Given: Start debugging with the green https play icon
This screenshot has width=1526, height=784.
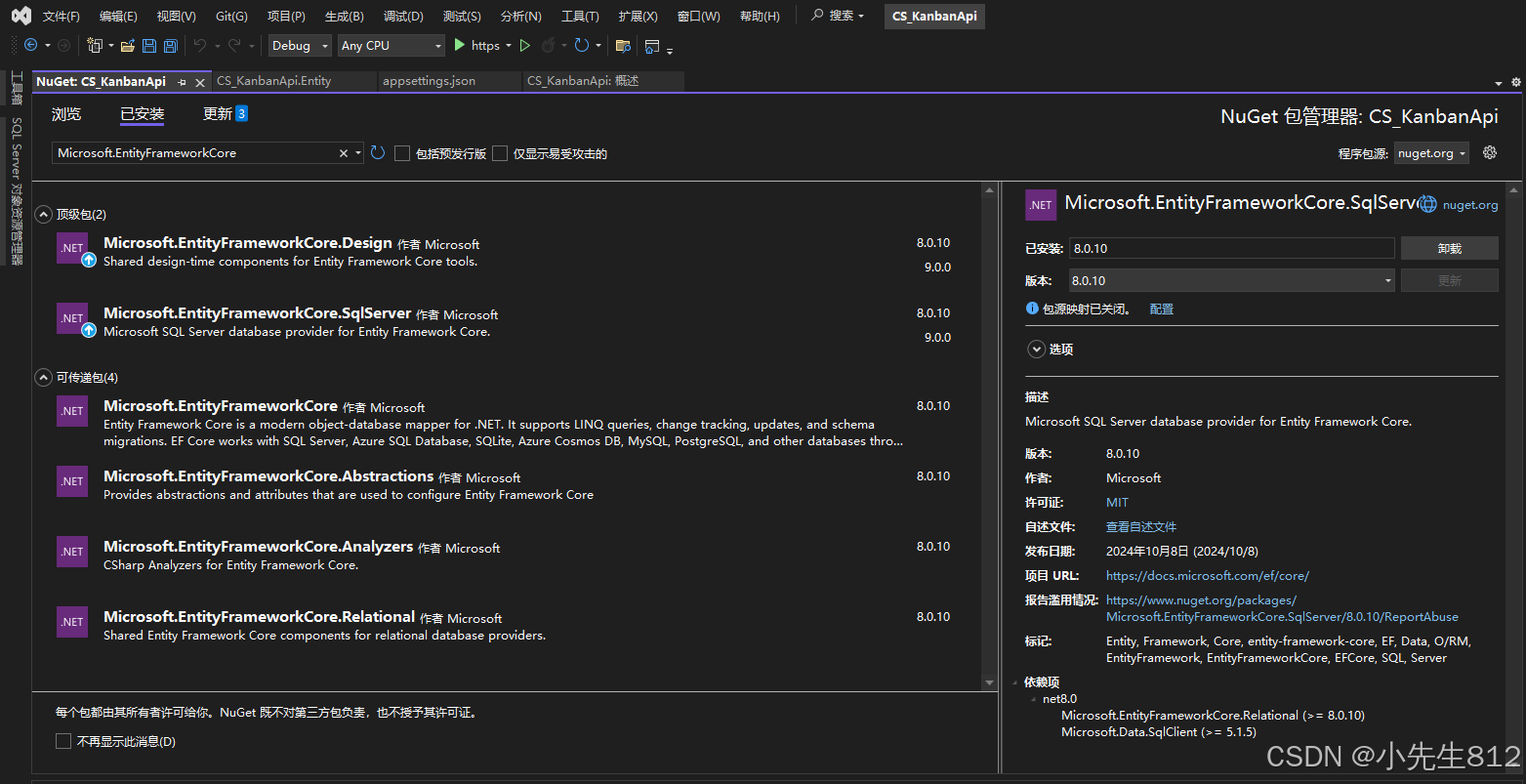Looking at the screenshot, I should (460, 45).
